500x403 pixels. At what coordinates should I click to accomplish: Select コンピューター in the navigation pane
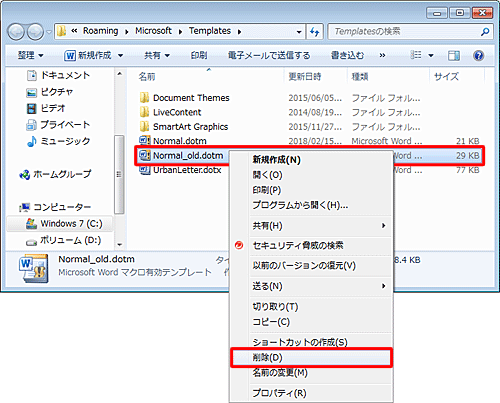pyautogui.click(x=55, y=207)
